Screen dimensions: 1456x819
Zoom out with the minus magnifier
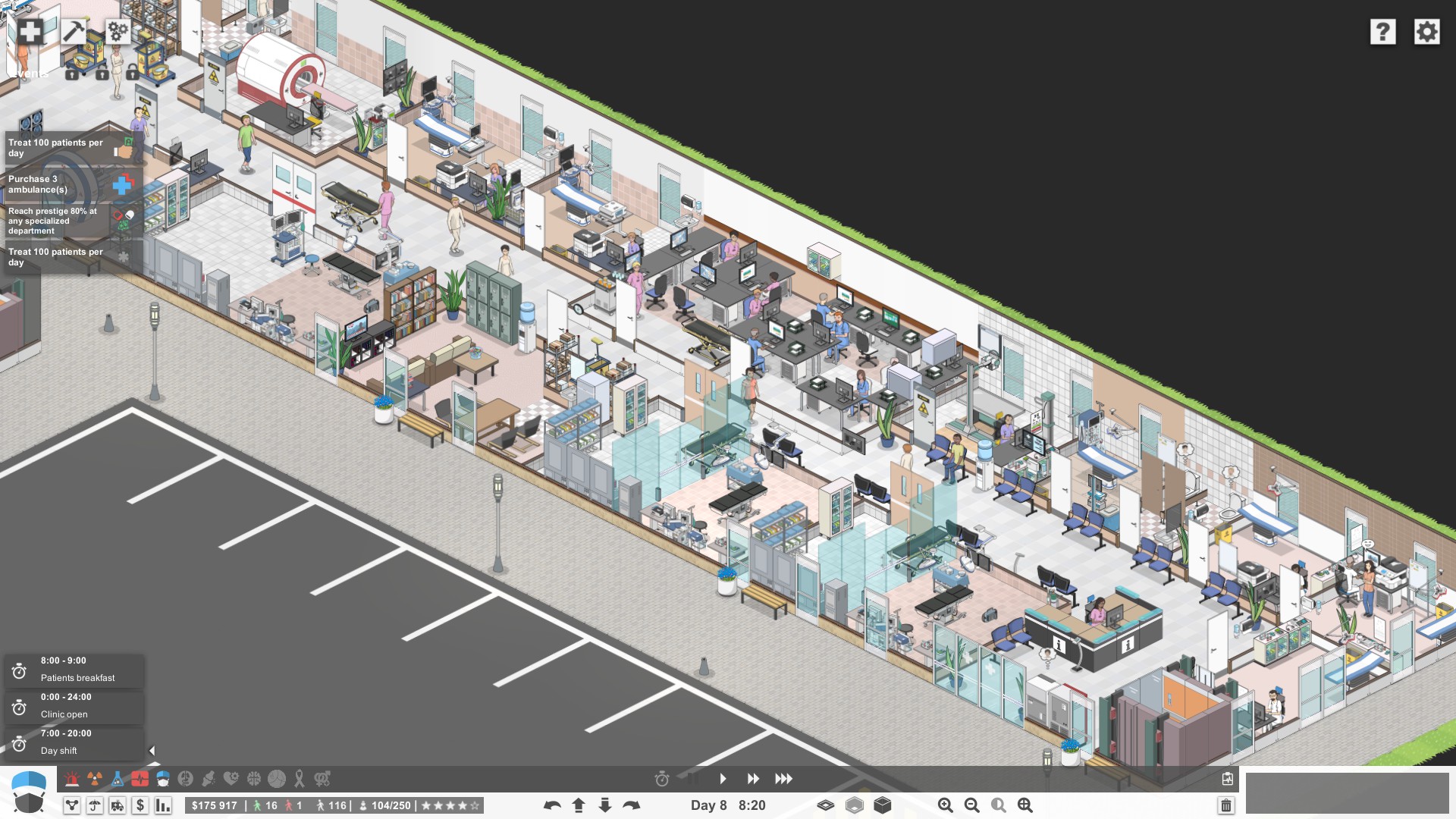(x=972, y=805)
